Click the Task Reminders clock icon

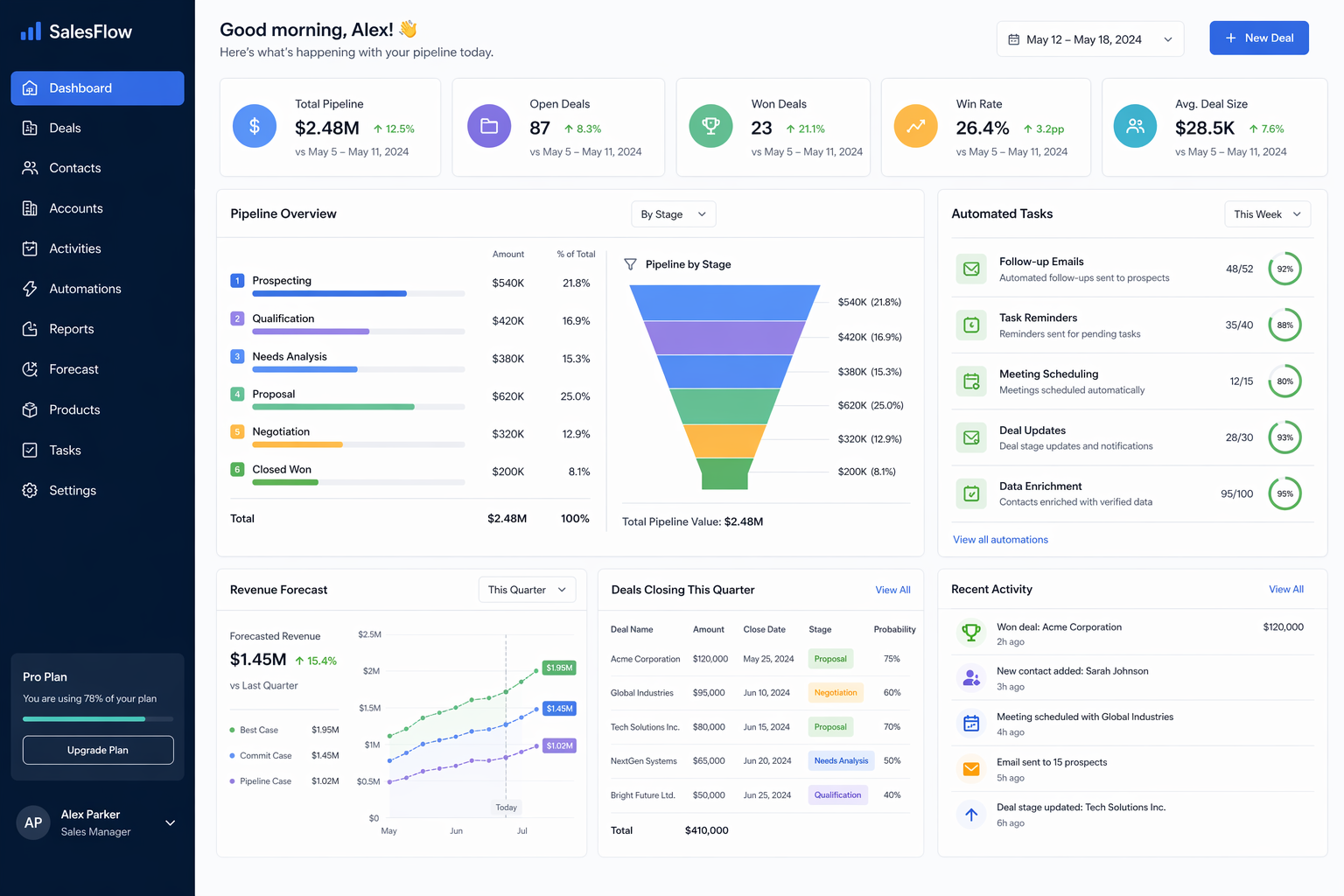[x=971, y=325]
